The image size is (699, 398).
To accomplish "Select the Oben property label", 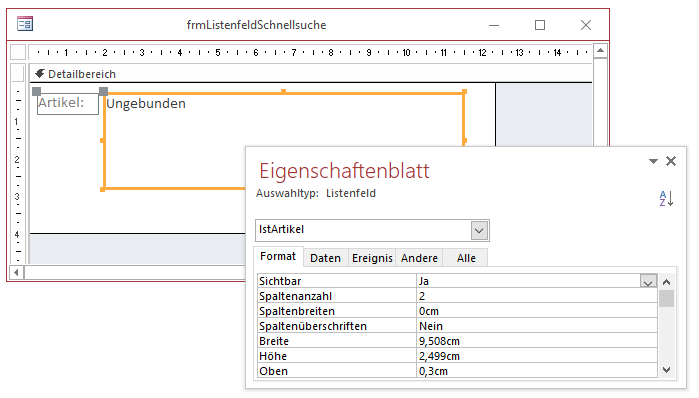I will 337,371.
